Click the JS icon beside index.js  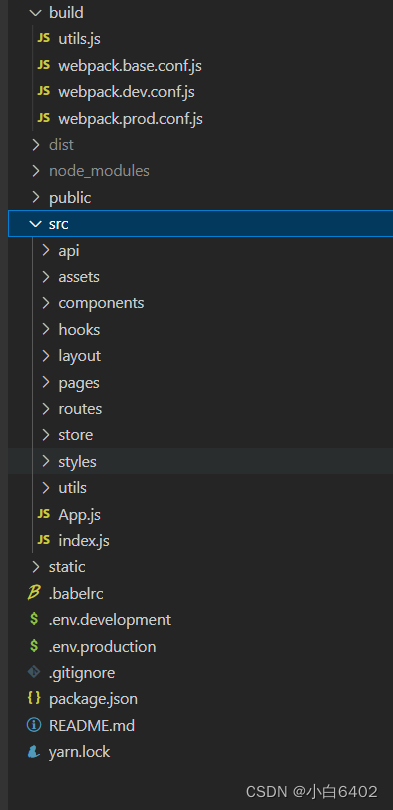point(44,541)
